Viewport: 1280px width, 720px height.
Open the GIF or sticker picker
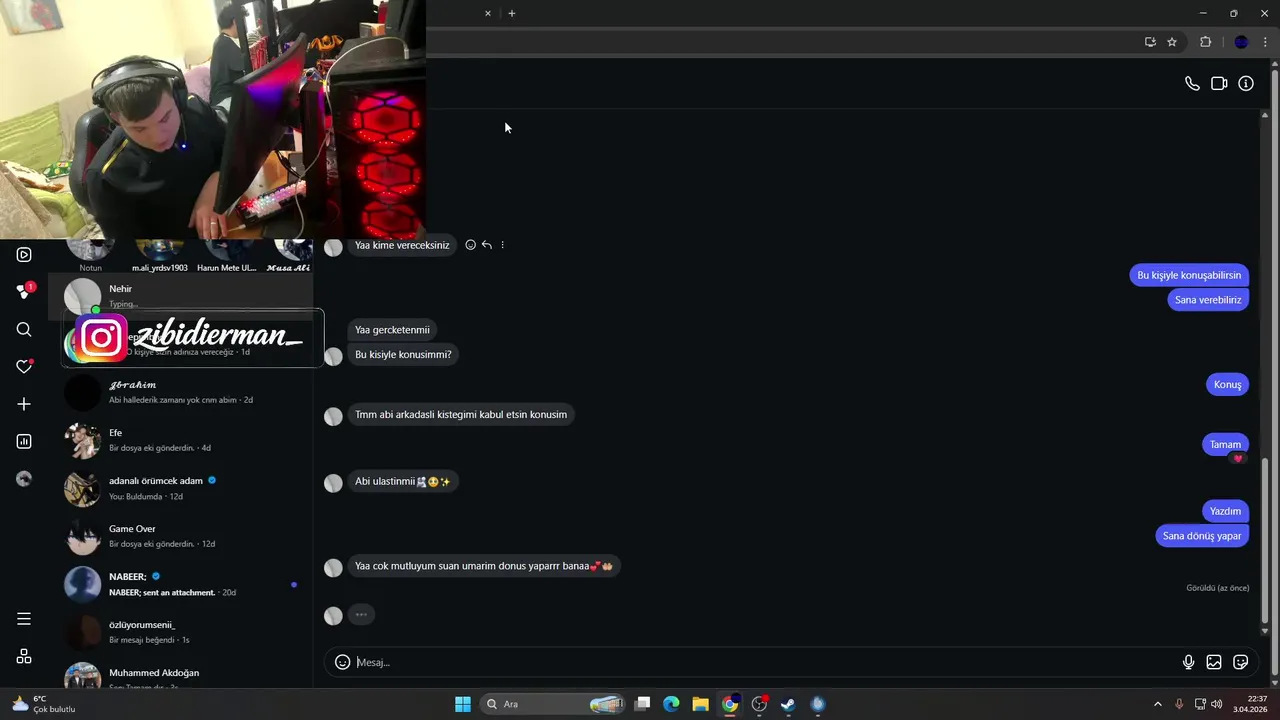point(1241,662)
